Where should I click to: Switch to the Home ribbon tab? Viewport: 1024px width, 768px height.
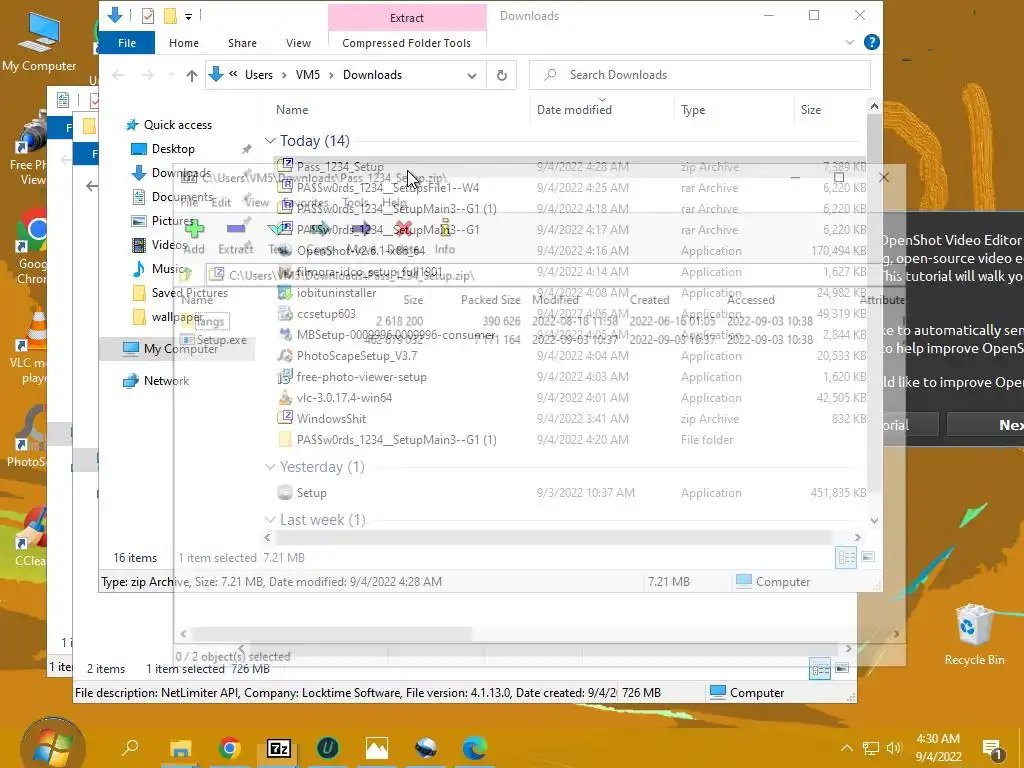point(184,43)
